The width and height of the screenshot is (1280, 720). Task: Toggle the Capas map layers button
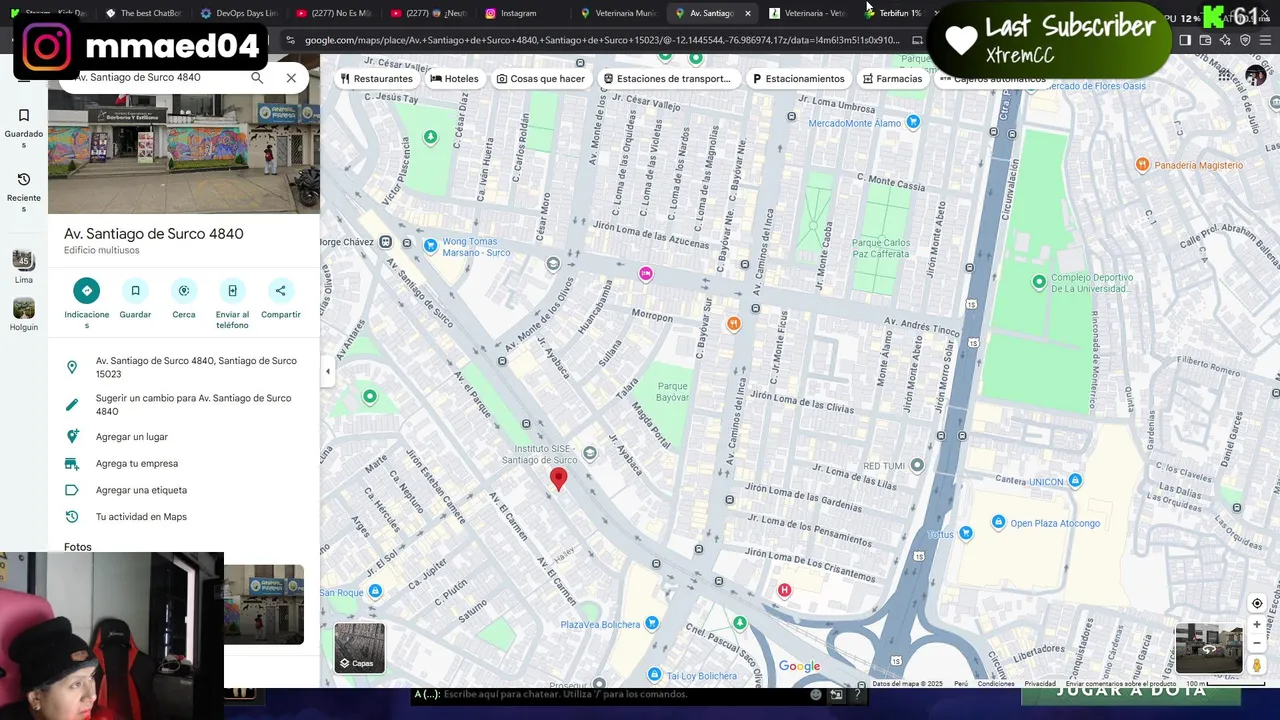(x=359, y=648)
